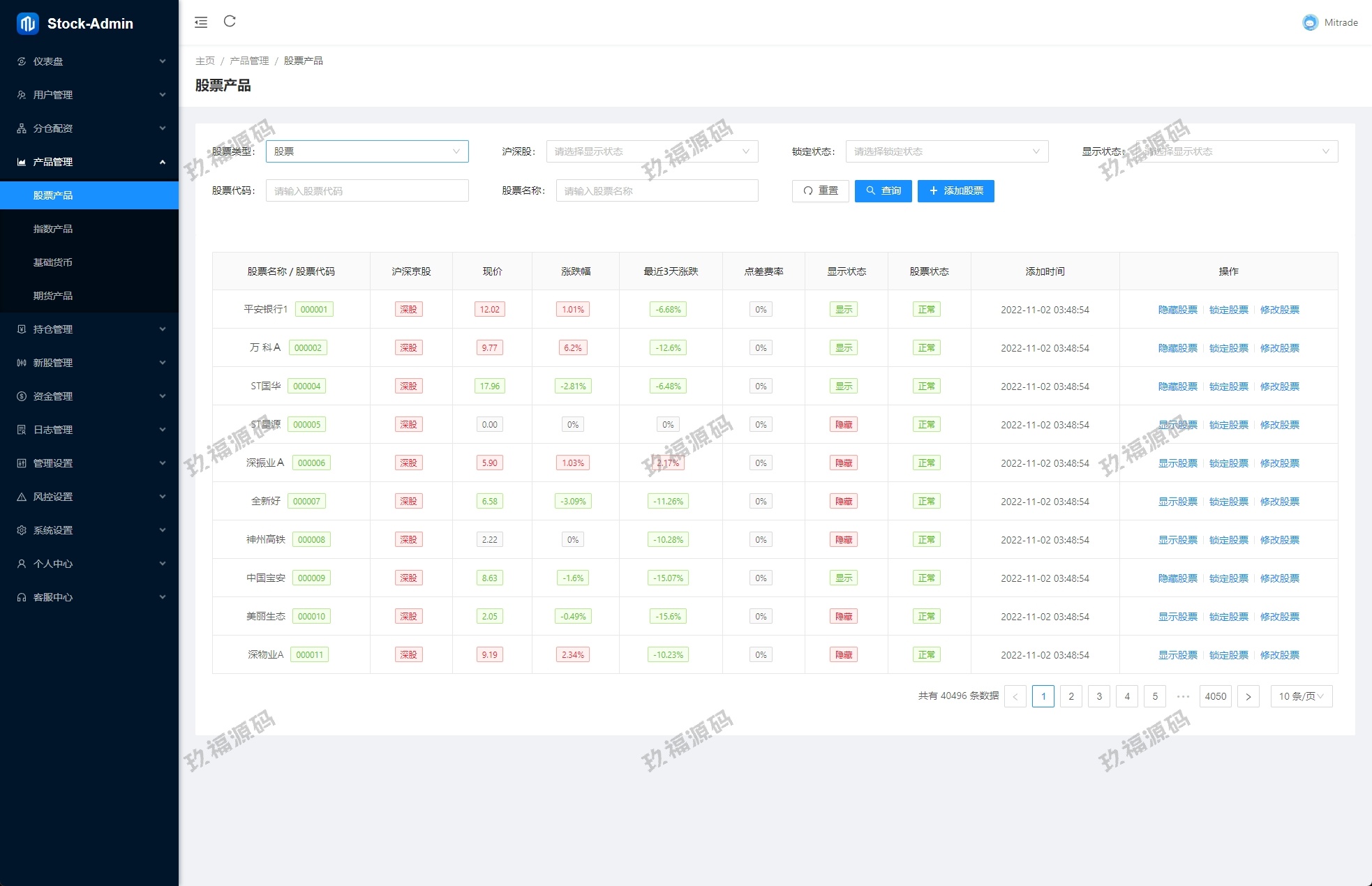Viewport: 1372px width, 886px height.
Task: Click the sidebar collapse menu icon
Action: click(x=201, y=22)
